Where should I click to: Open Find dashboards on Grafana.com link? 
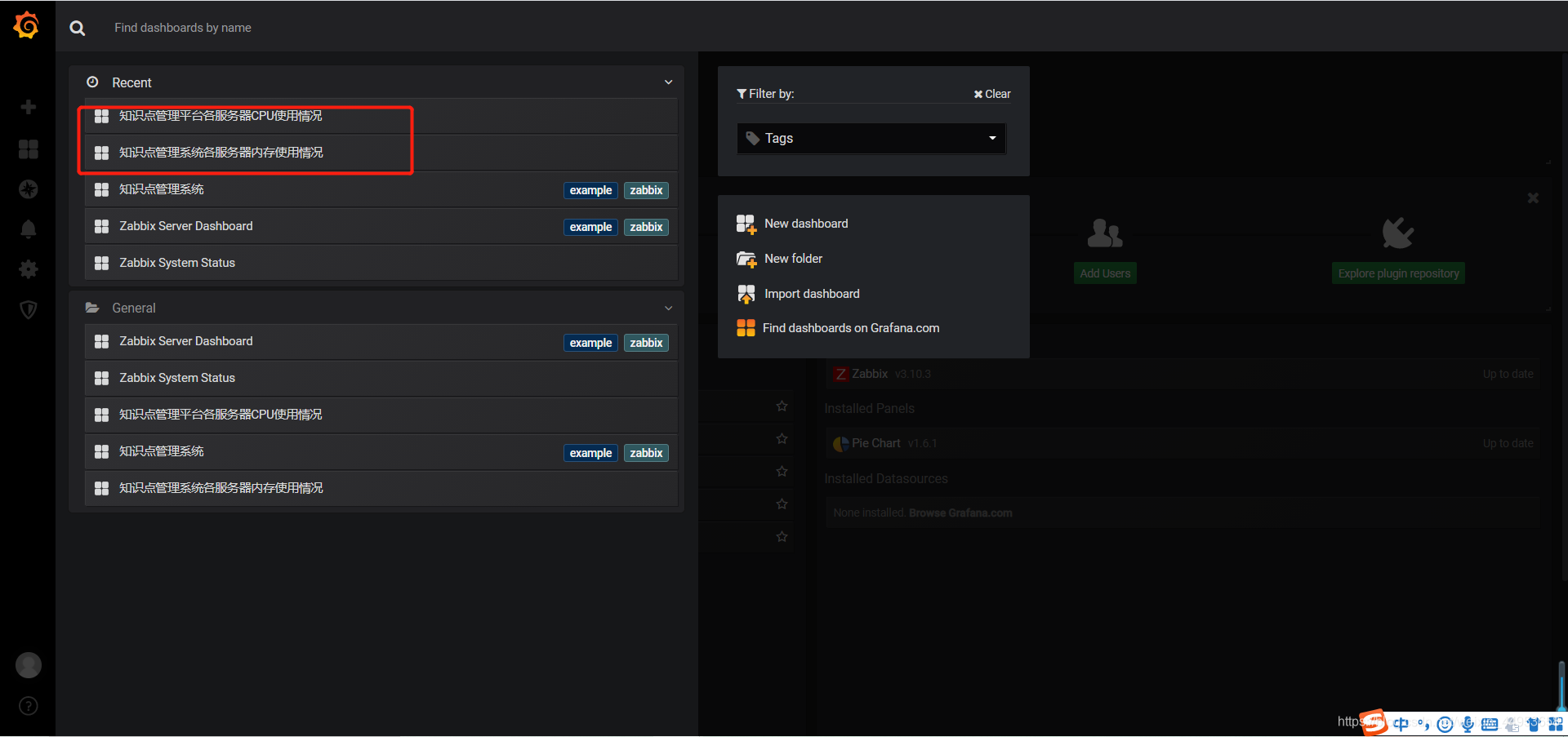(x=850, y=328)
